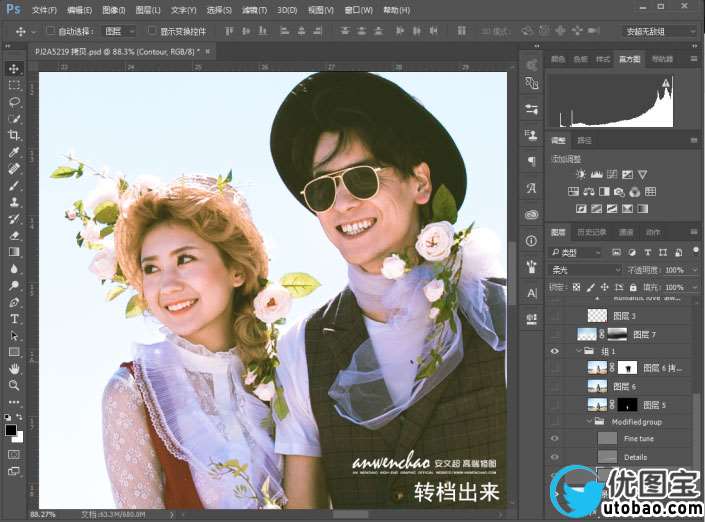Add a Levels adjustment layer

click(597, 174)
